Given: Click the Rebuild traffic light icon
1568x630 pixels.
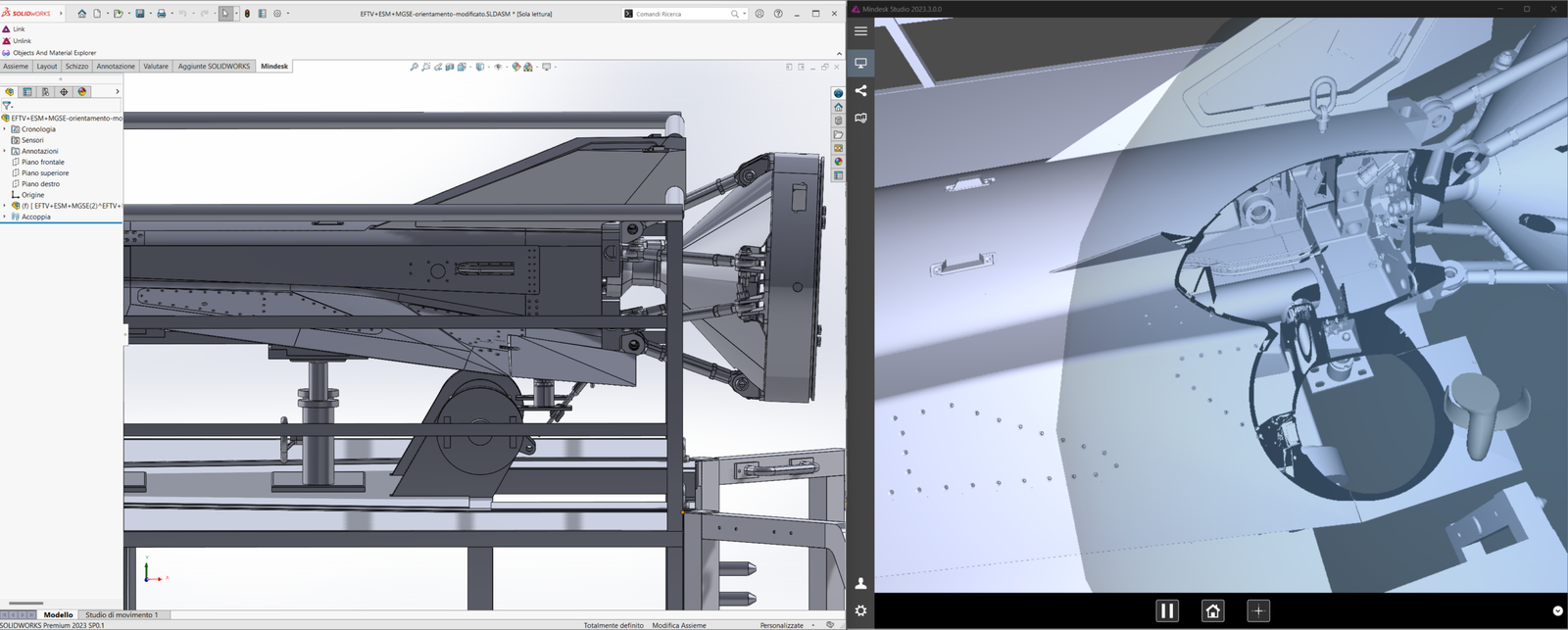Looking at the screenshot, I should point(247,14).
